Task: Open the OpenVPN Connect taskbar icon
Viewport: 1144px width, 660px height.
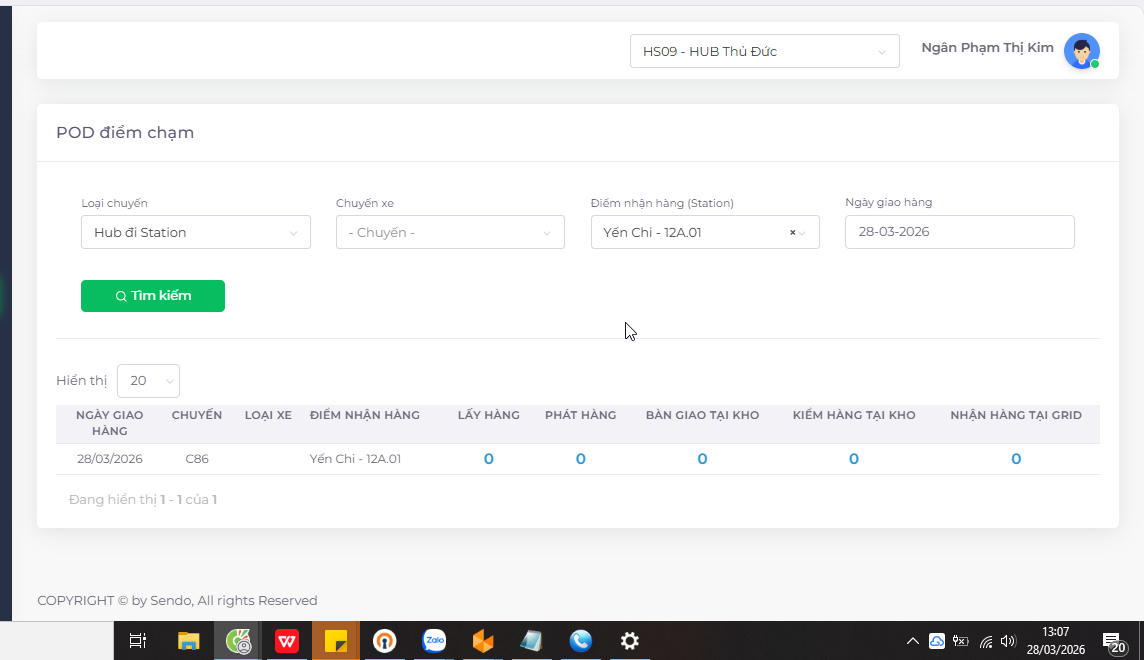Action: click(x=384, y=641)
